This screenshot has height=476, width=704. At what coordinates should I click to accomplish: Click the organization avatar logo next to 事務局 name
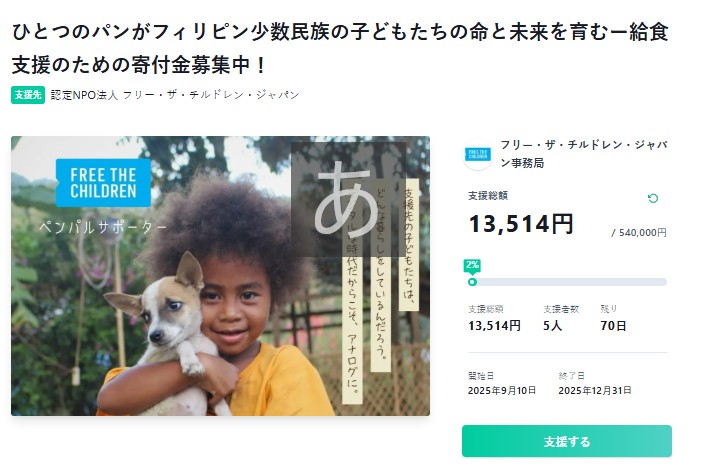tap(478, 155)
